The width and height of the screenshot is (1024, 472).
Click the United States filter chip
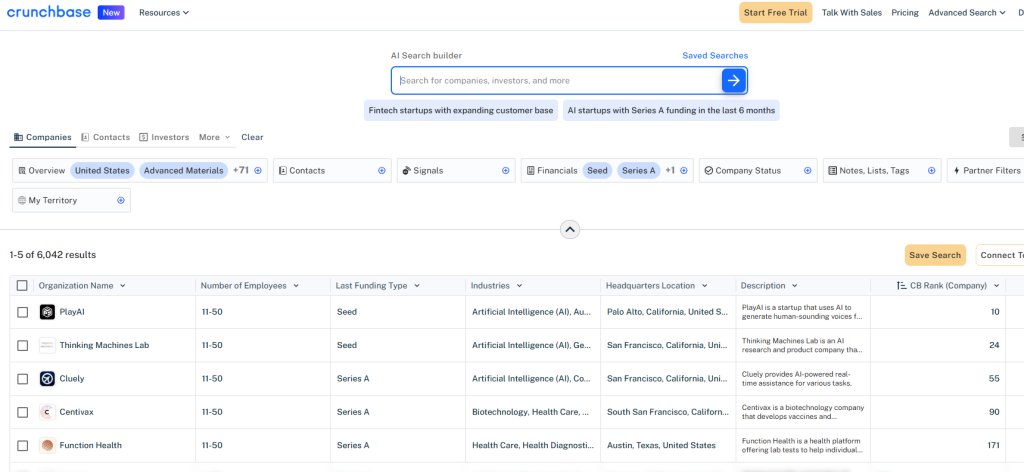coord(102,170)
